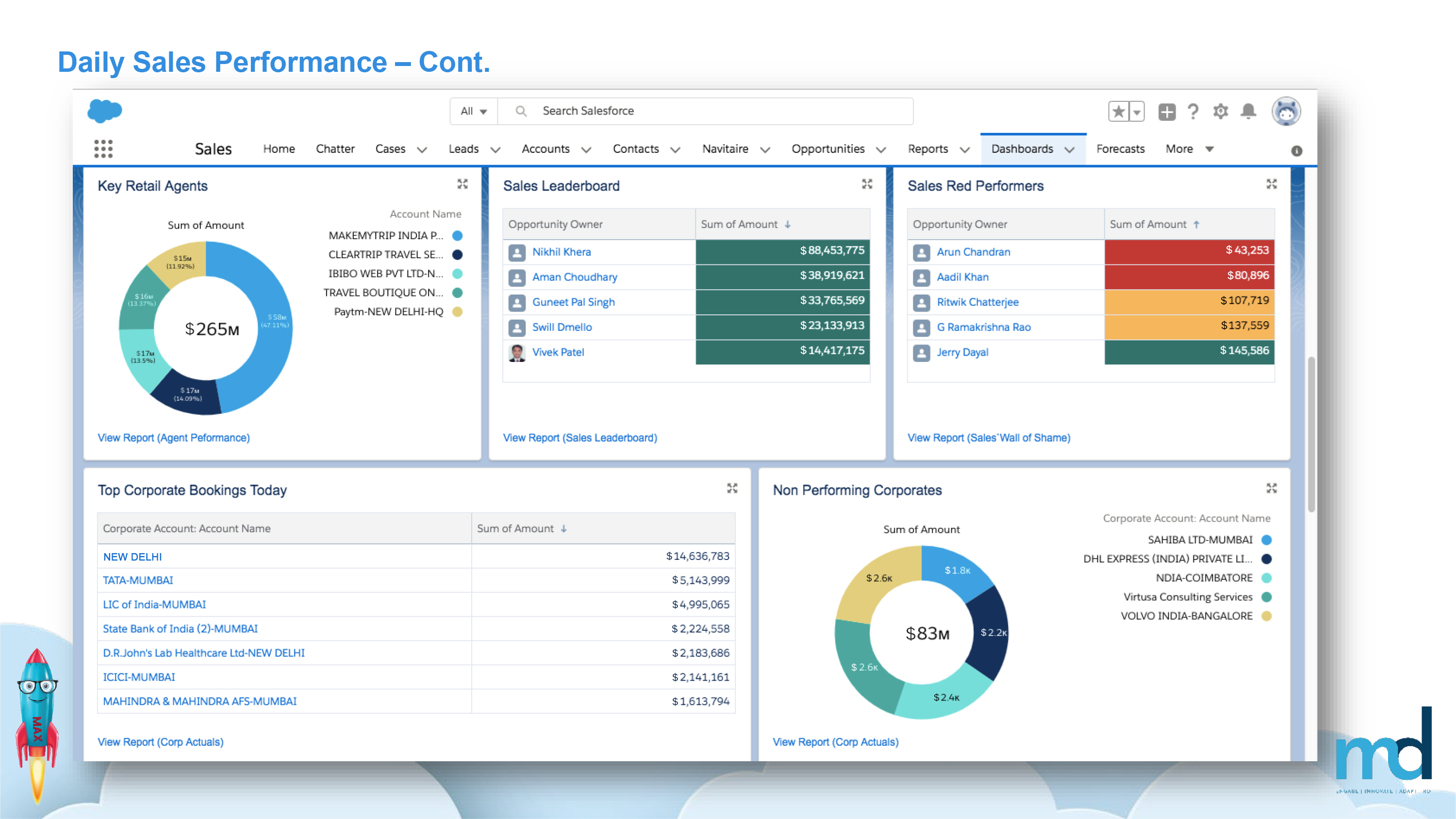Click the ascending sort arrow on Red Performers Sum of Amount
The image size is (1456, 819).
1196,224
